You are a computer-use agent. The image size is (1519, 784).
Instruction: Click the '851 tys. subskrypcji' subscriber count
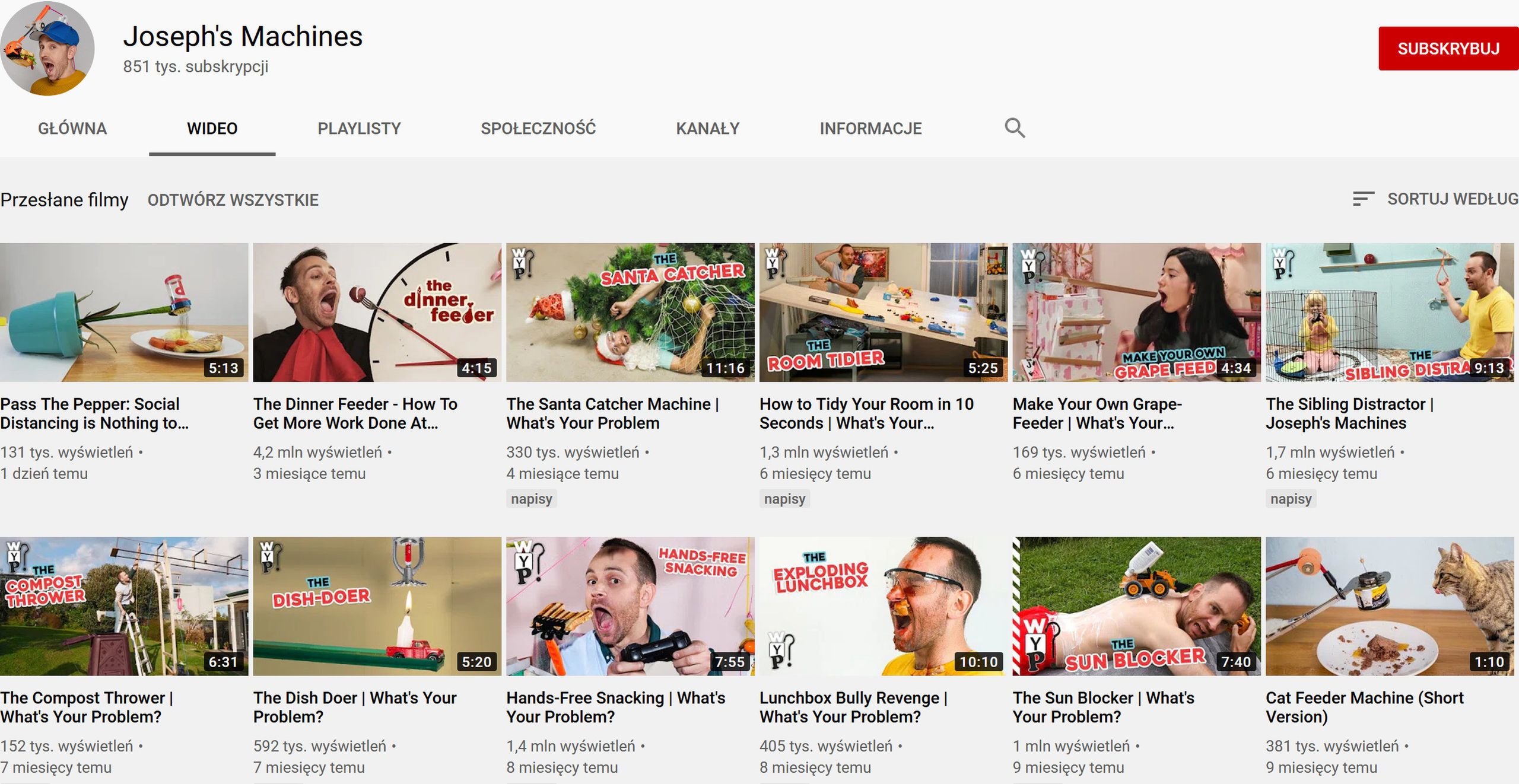click(196, 66)
